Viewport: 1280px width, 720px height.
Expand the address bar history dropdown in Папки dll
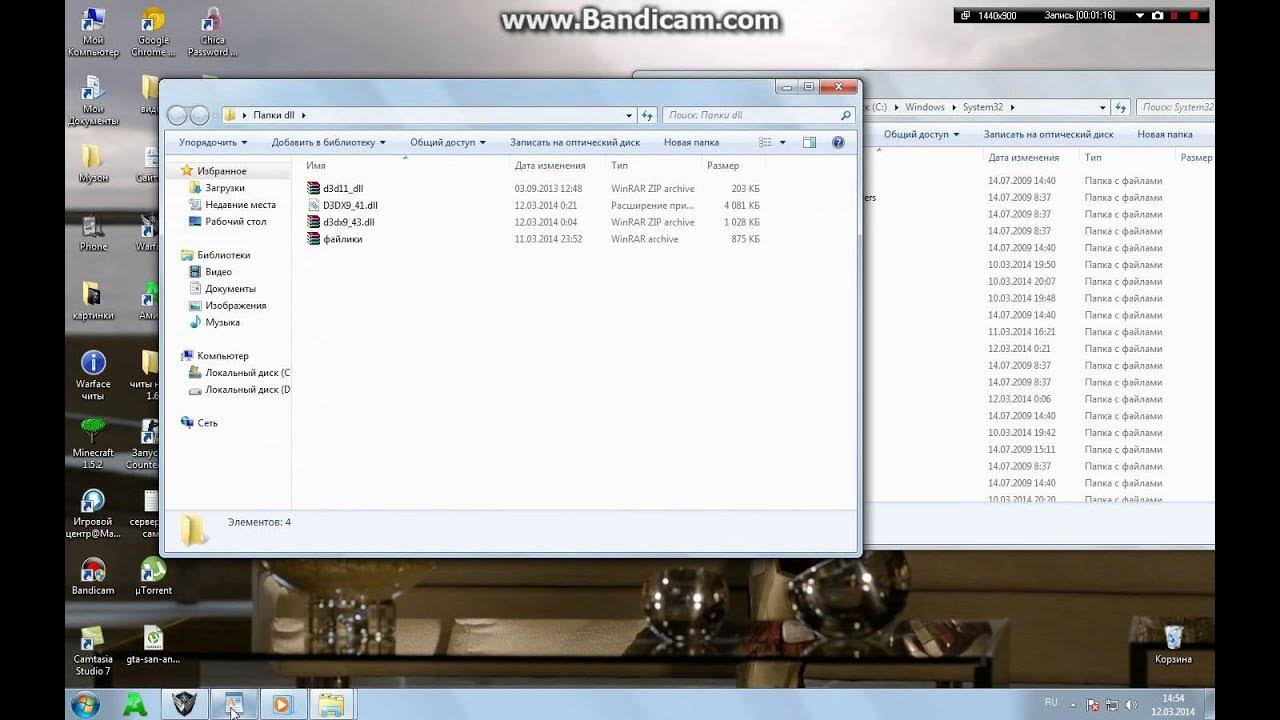pos(629,115)
